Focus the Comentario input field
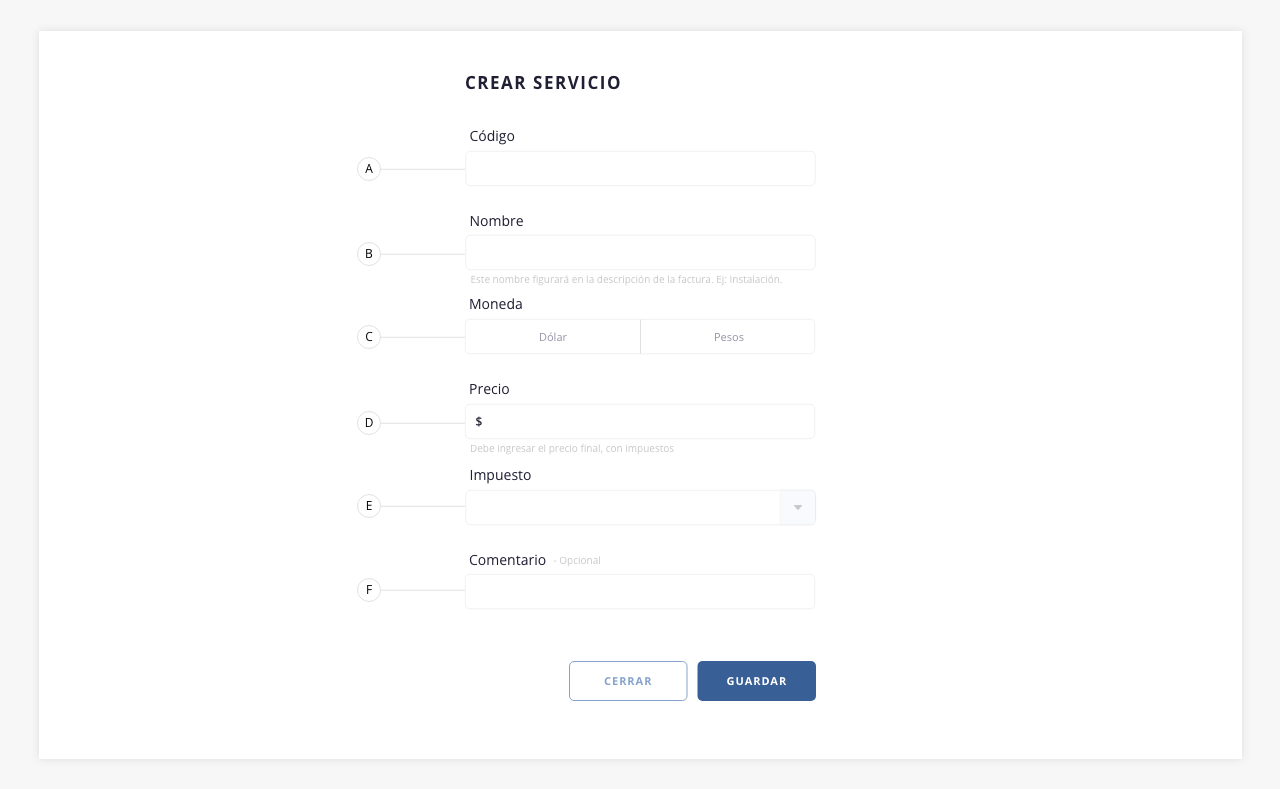 640,591
